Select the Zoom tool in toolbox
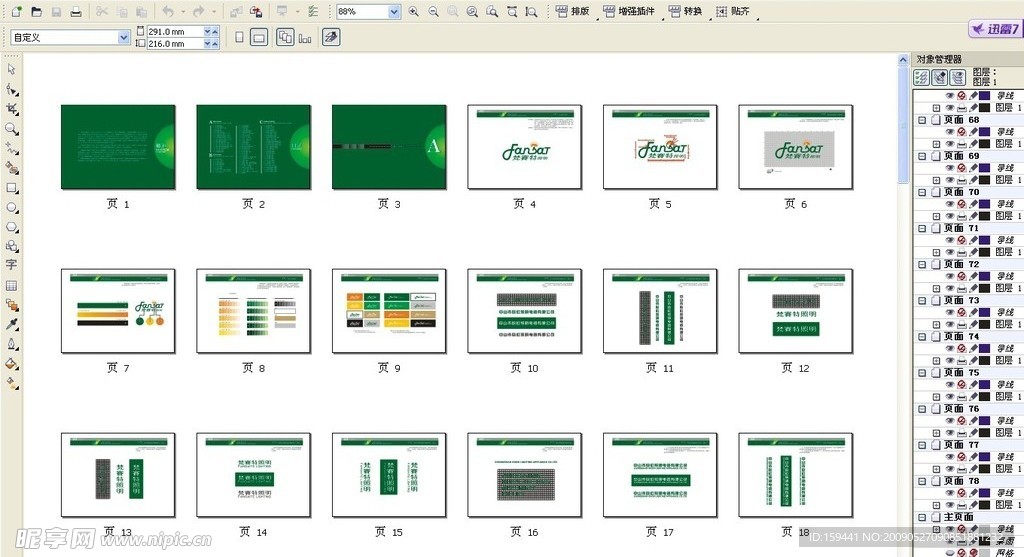This screenshot has width=1024, height=557. point(12,129)
